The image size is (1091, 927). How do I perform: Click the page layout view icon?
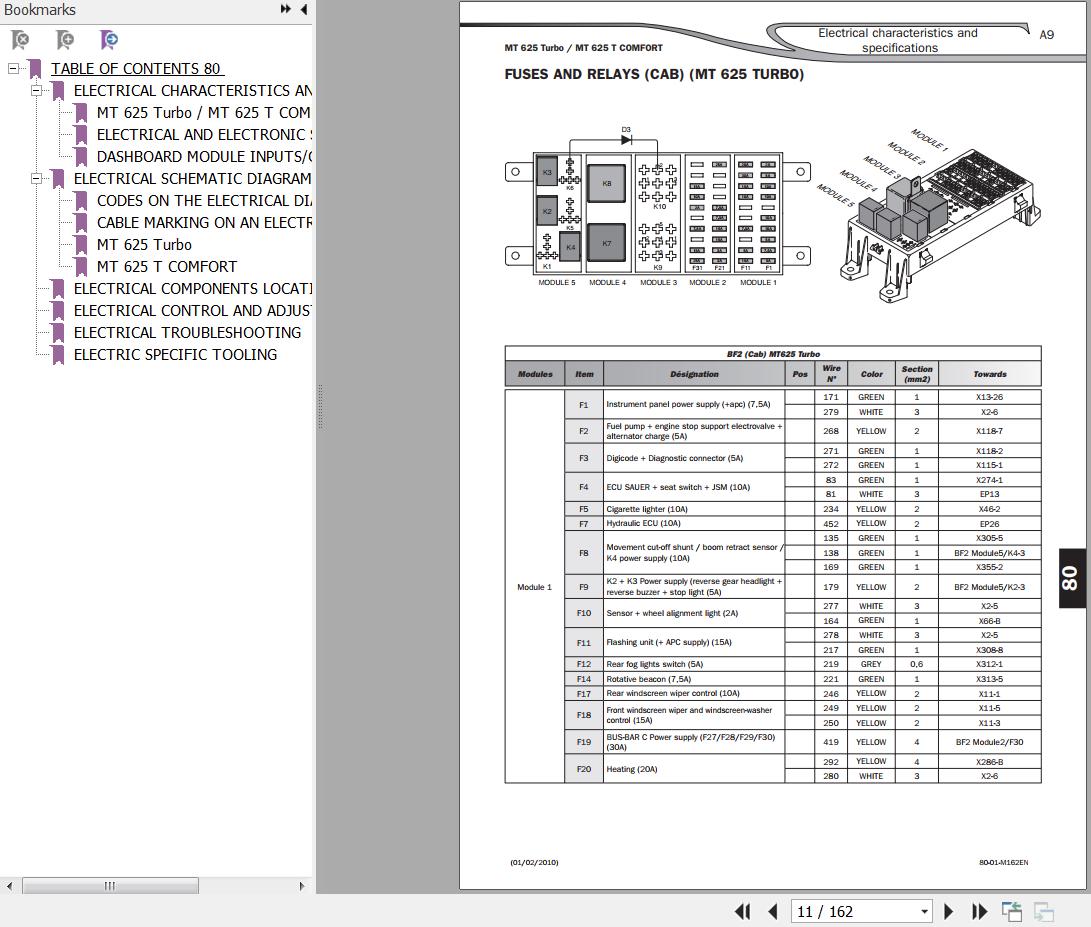click(1012, 911)
